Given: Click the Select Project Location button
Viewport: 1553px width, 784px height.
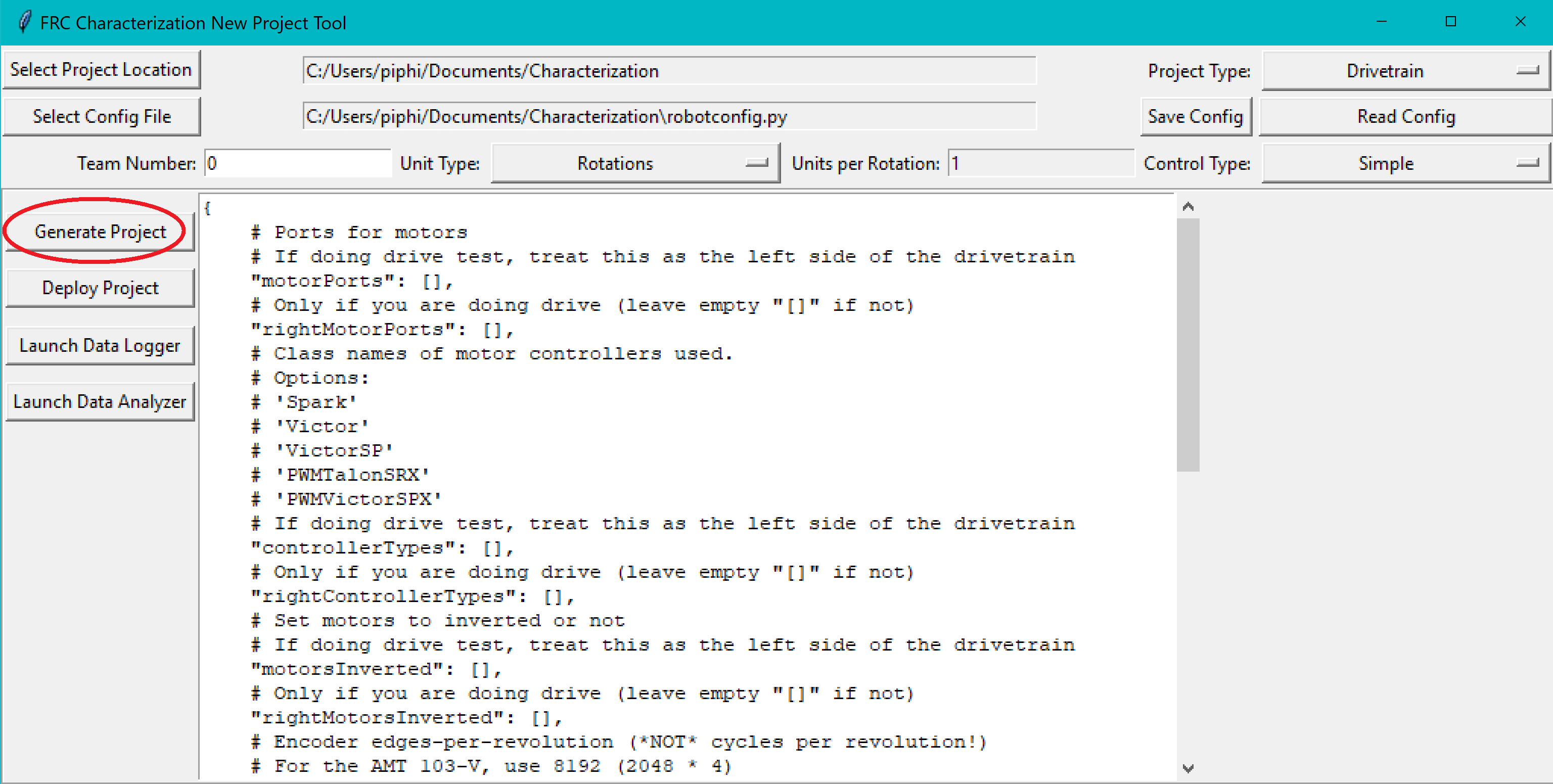Looking at the screenshot, I should coord(101,70).
